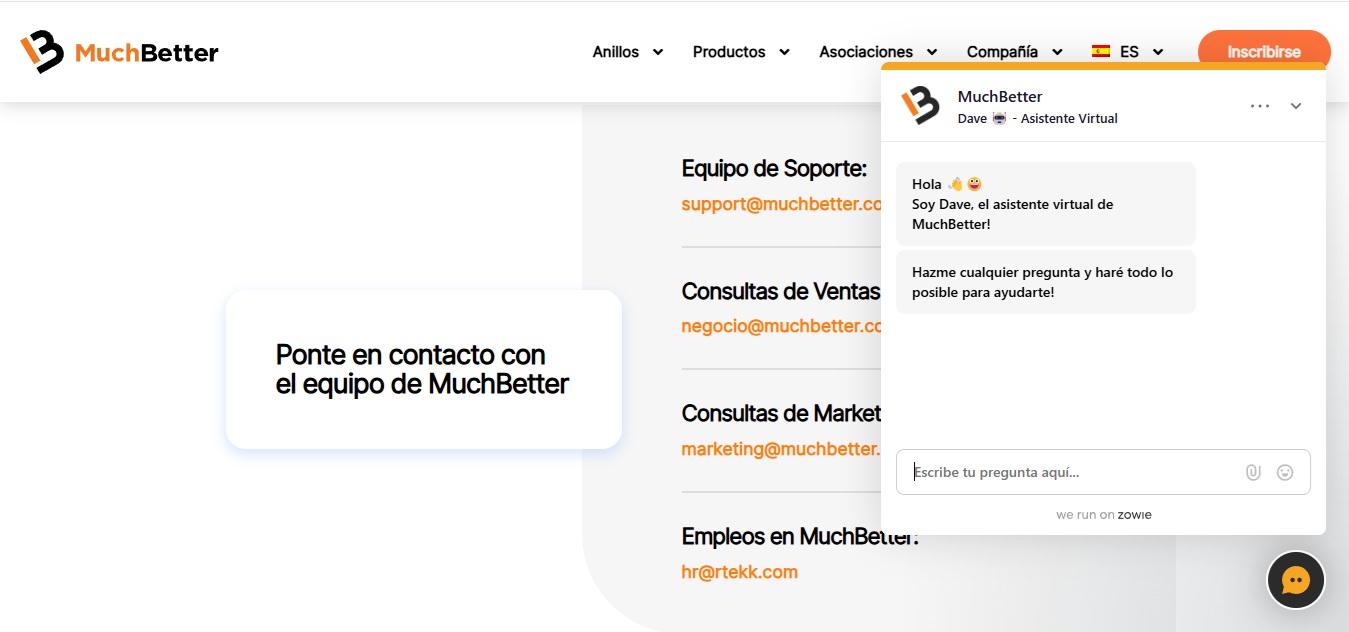This screenshot has width=1349, height=632.
Task: Click the MuchBetter title in chat header
Action: (x=1000, y=96)
